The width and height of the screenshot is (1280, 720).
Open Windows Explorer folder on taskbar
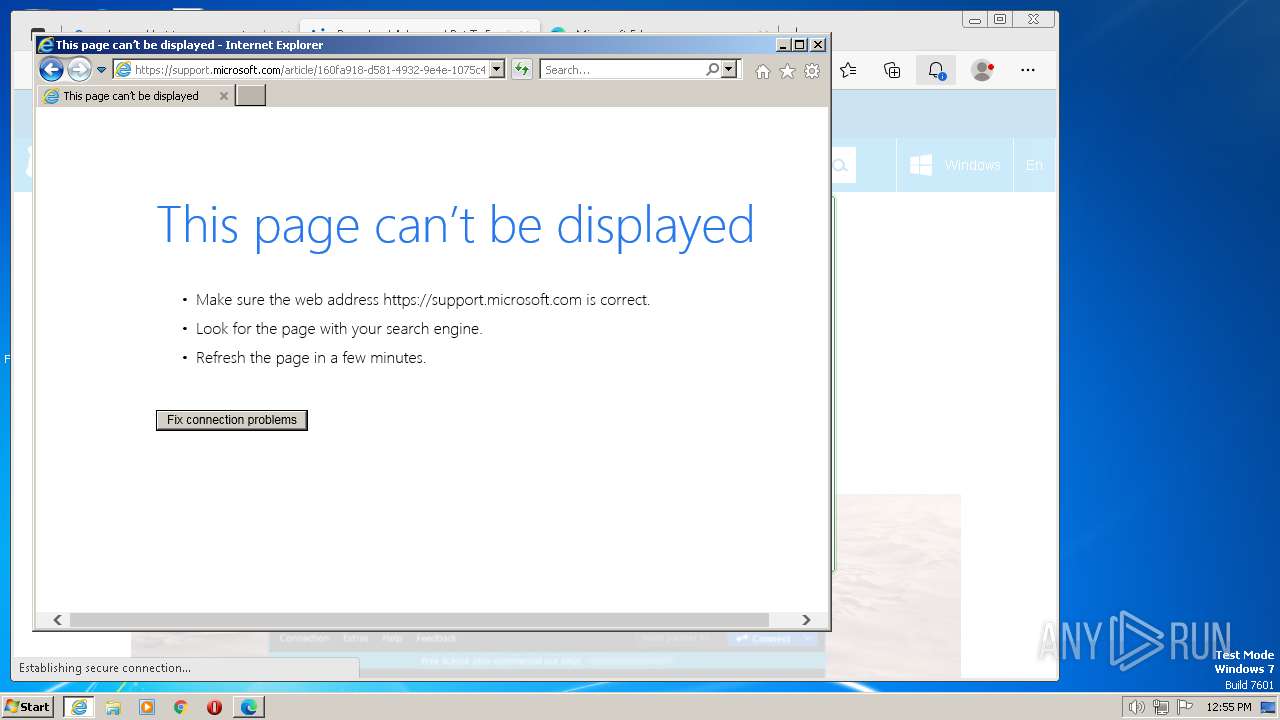coord(113,707)
